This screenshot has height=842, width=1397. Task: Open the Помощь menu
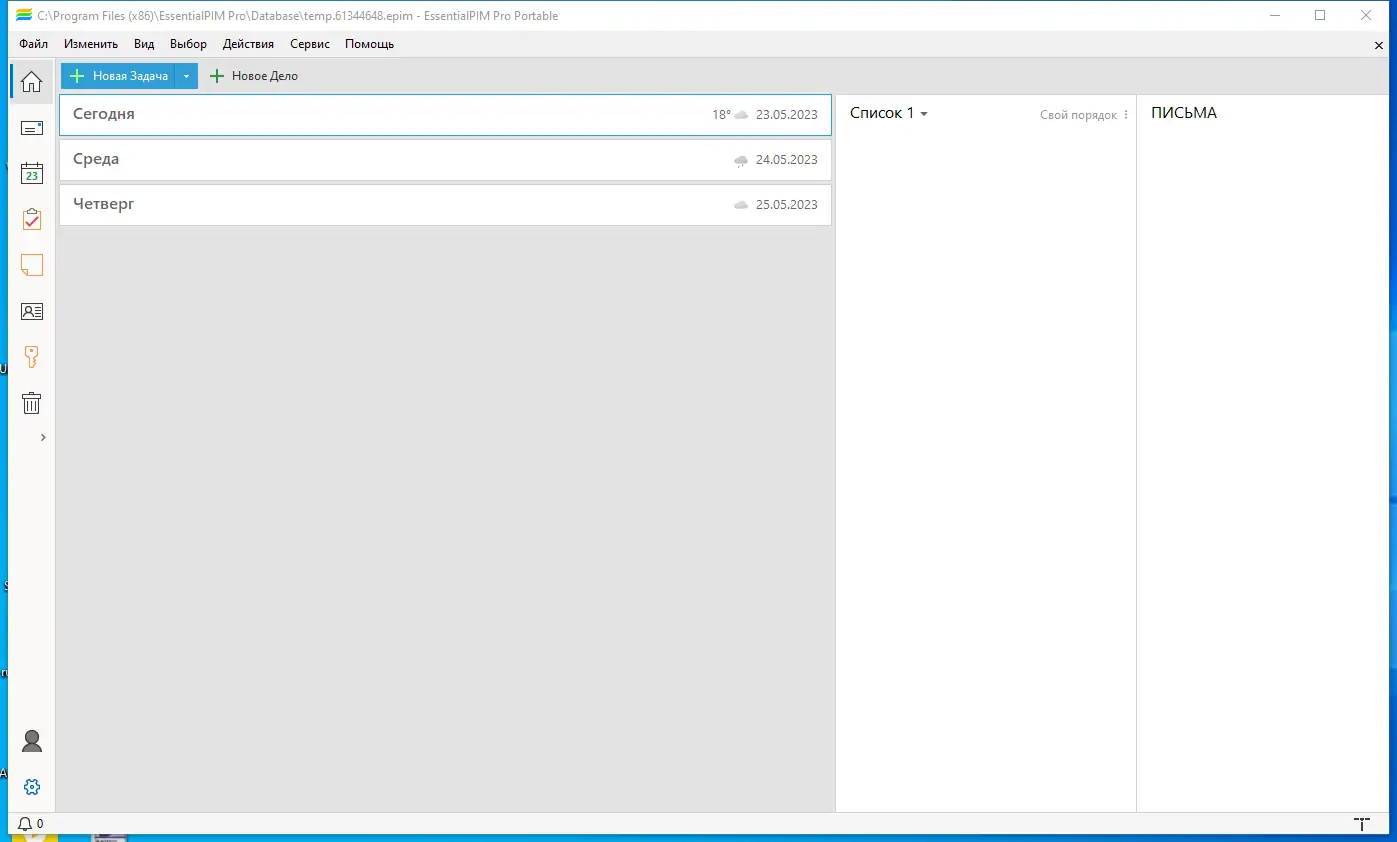pyautogui.click(x=369, y=44)
